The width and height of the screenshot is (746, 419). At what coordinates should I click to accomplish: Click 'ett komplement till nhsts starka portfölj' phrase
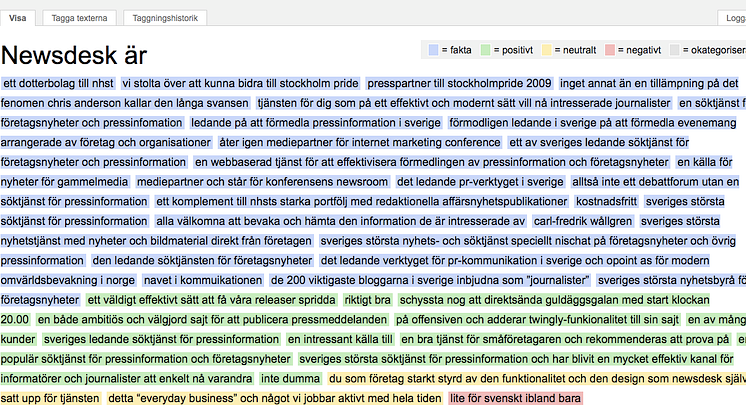click(362, 202)
